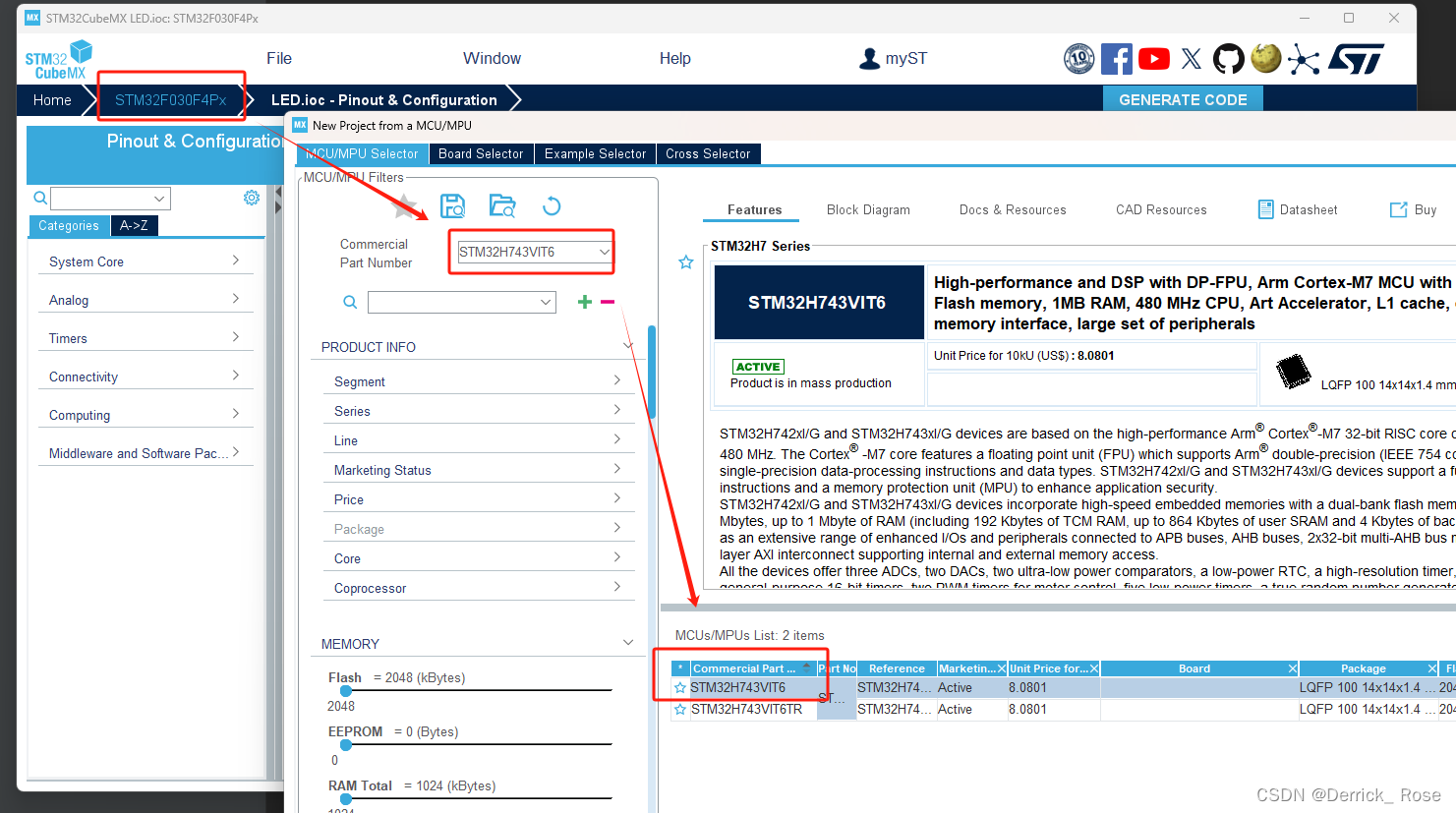Click the search magnifier in Pinout panel
This screenshot has width=1456, height=813.
[40, 198]
